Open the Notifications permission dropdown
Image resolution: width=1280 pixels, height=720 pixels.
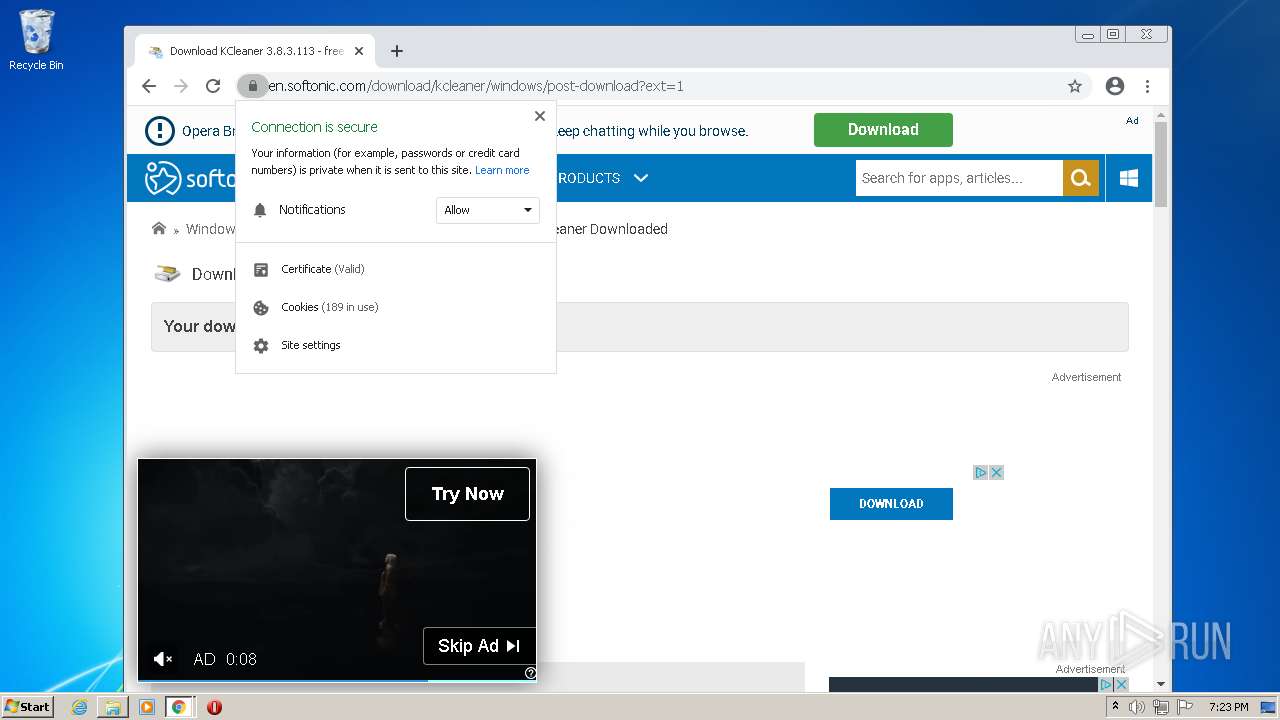point(488,210)
